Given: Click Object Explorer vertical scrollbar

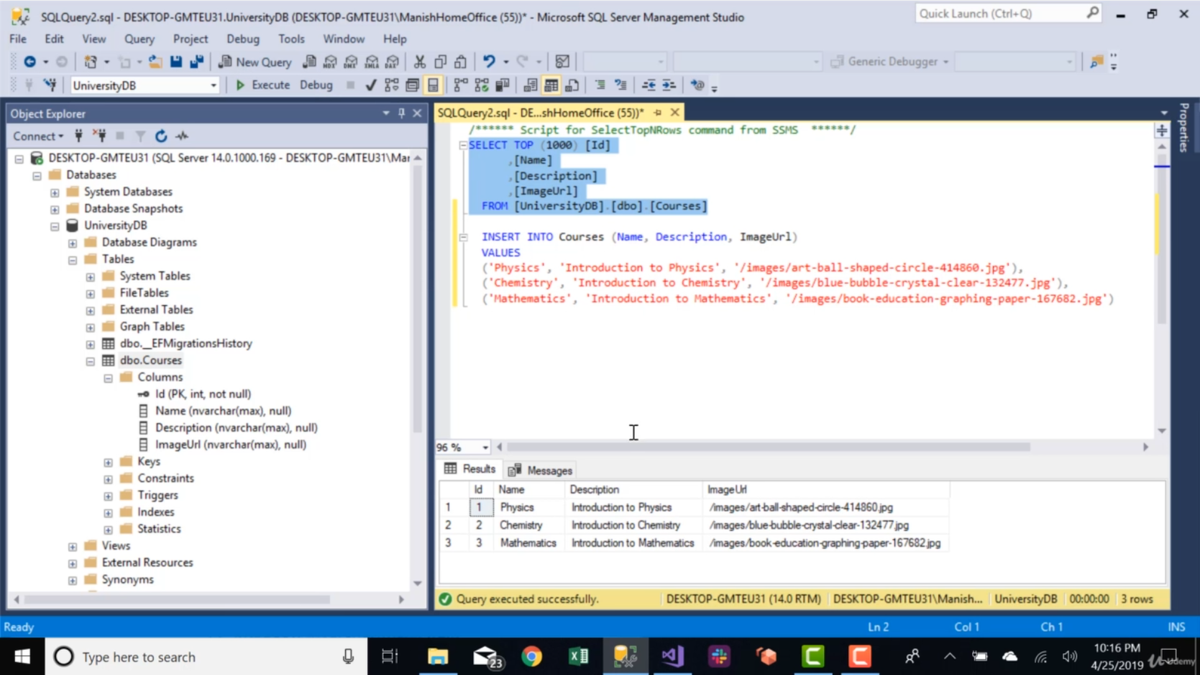Looking at the screenshot, I should [418, 300].
